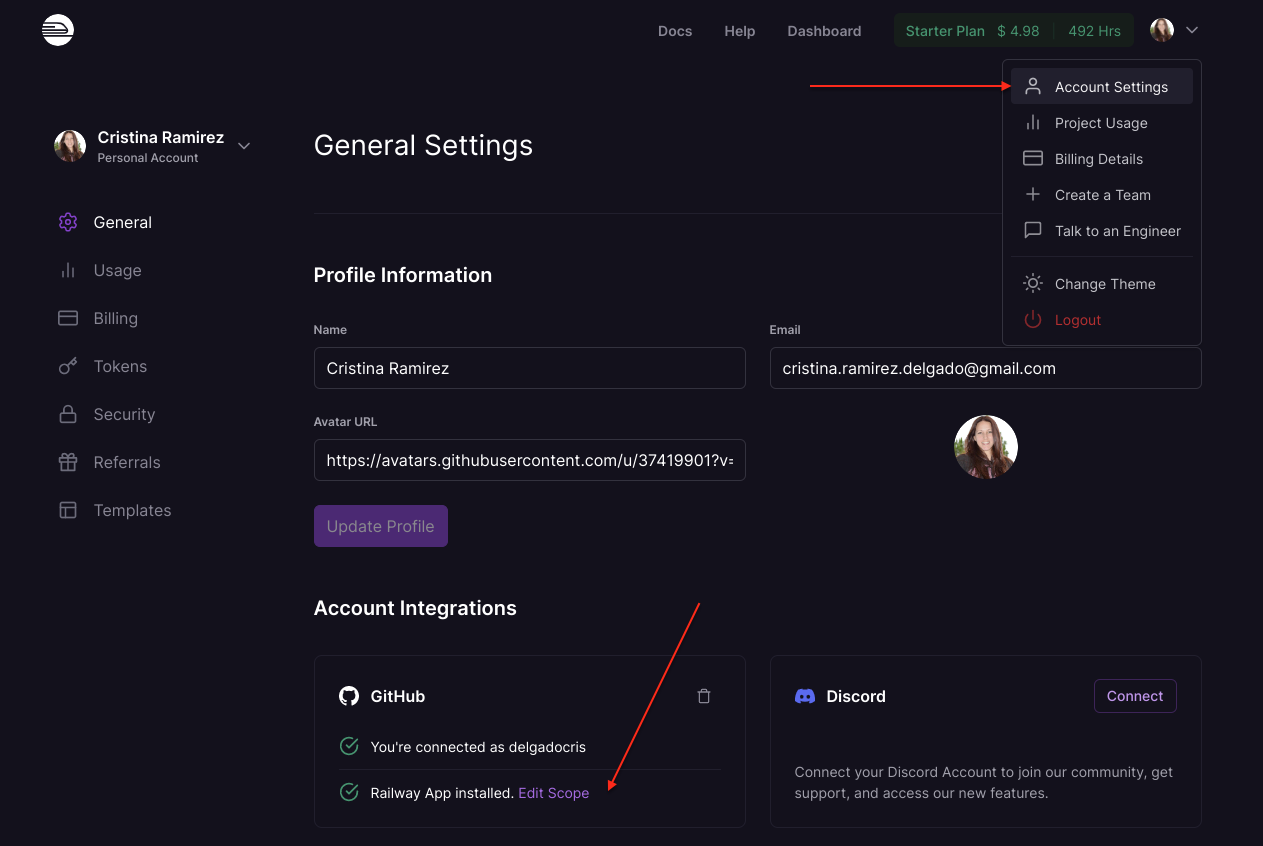Click the card icon beside Billing Details
This screenshot has width=1263, height=846.
[x=1033, y=159]
